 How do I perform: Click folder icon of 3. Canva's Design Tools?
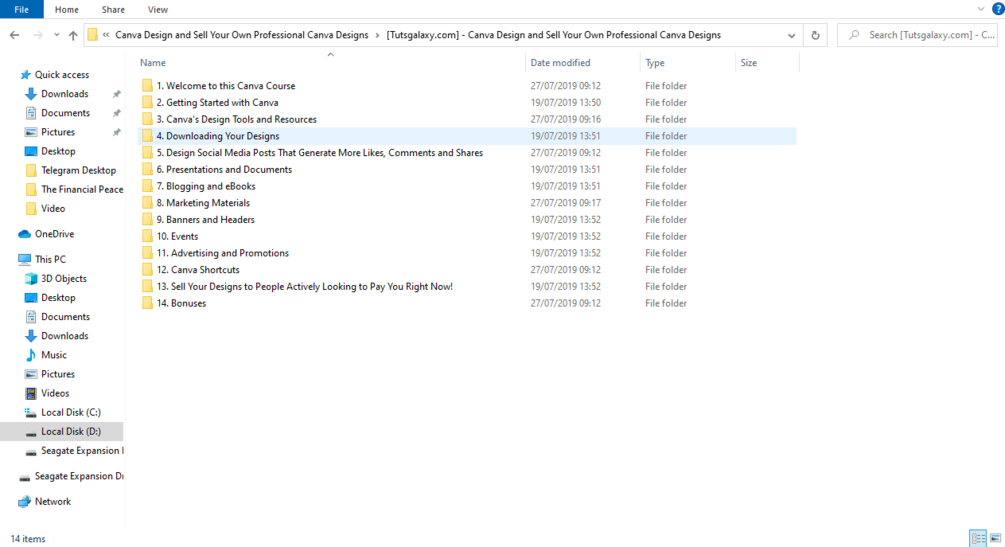pos(147,119)
